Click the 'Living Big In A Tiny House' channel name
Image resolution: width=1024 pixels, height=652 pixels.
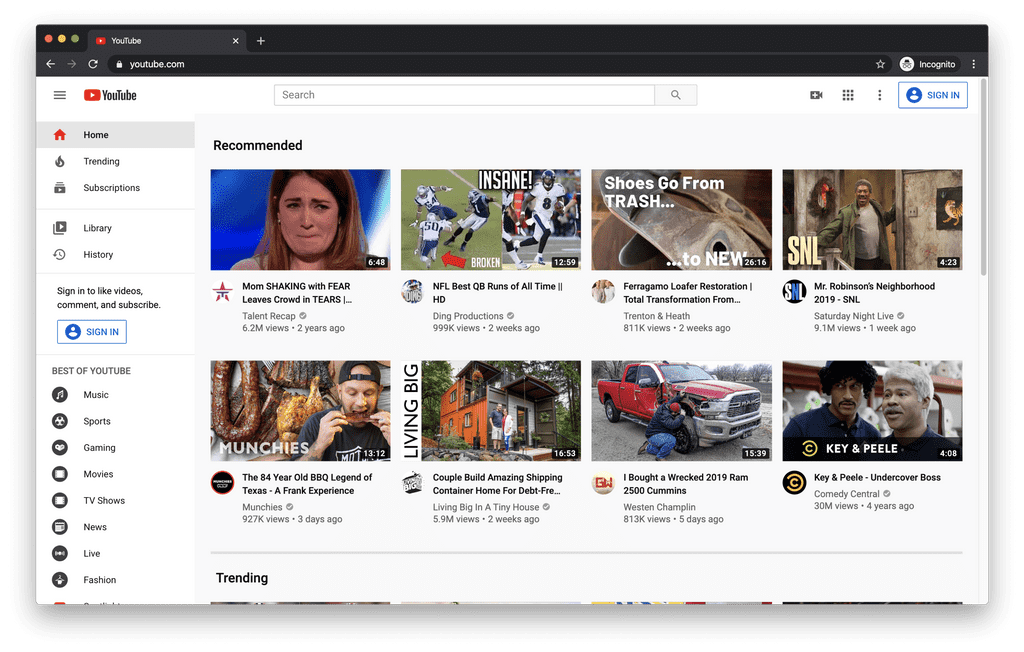[x=486, y=507]
